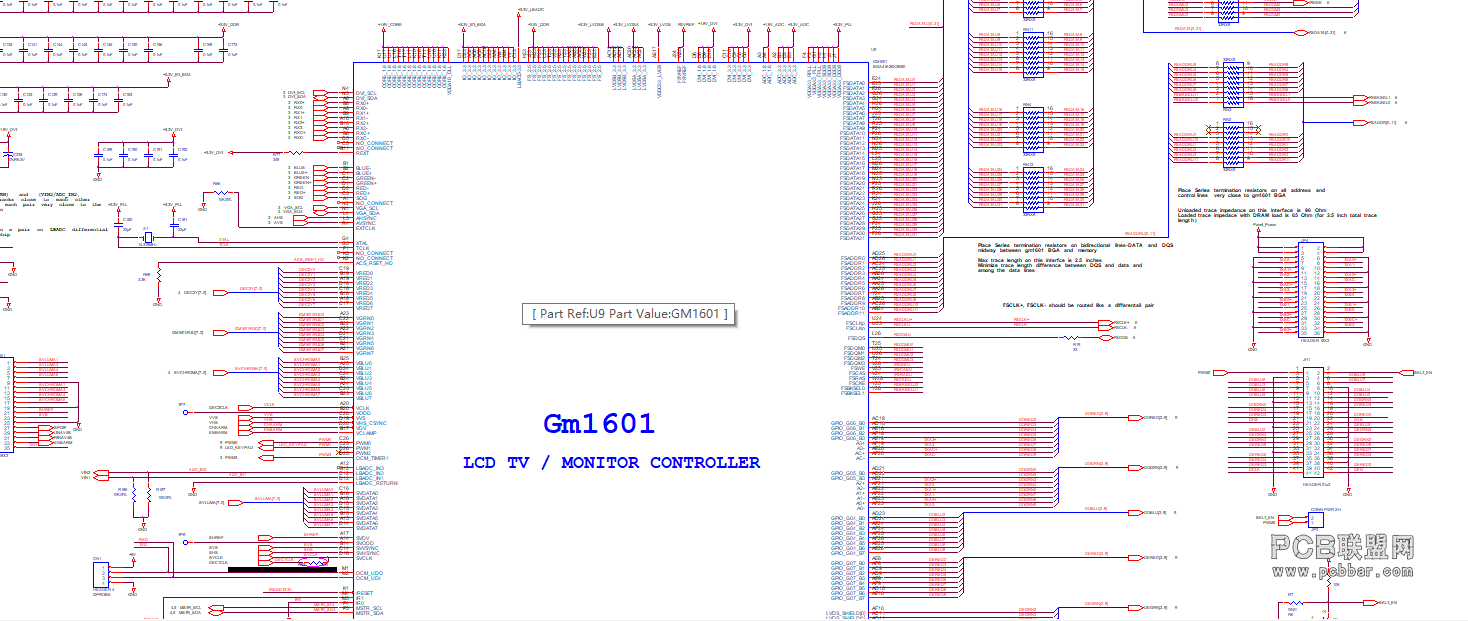Select the note about 90 Ohm unloaded trace impedance
1468x621 pixels.
click(x=1277, y=215)
